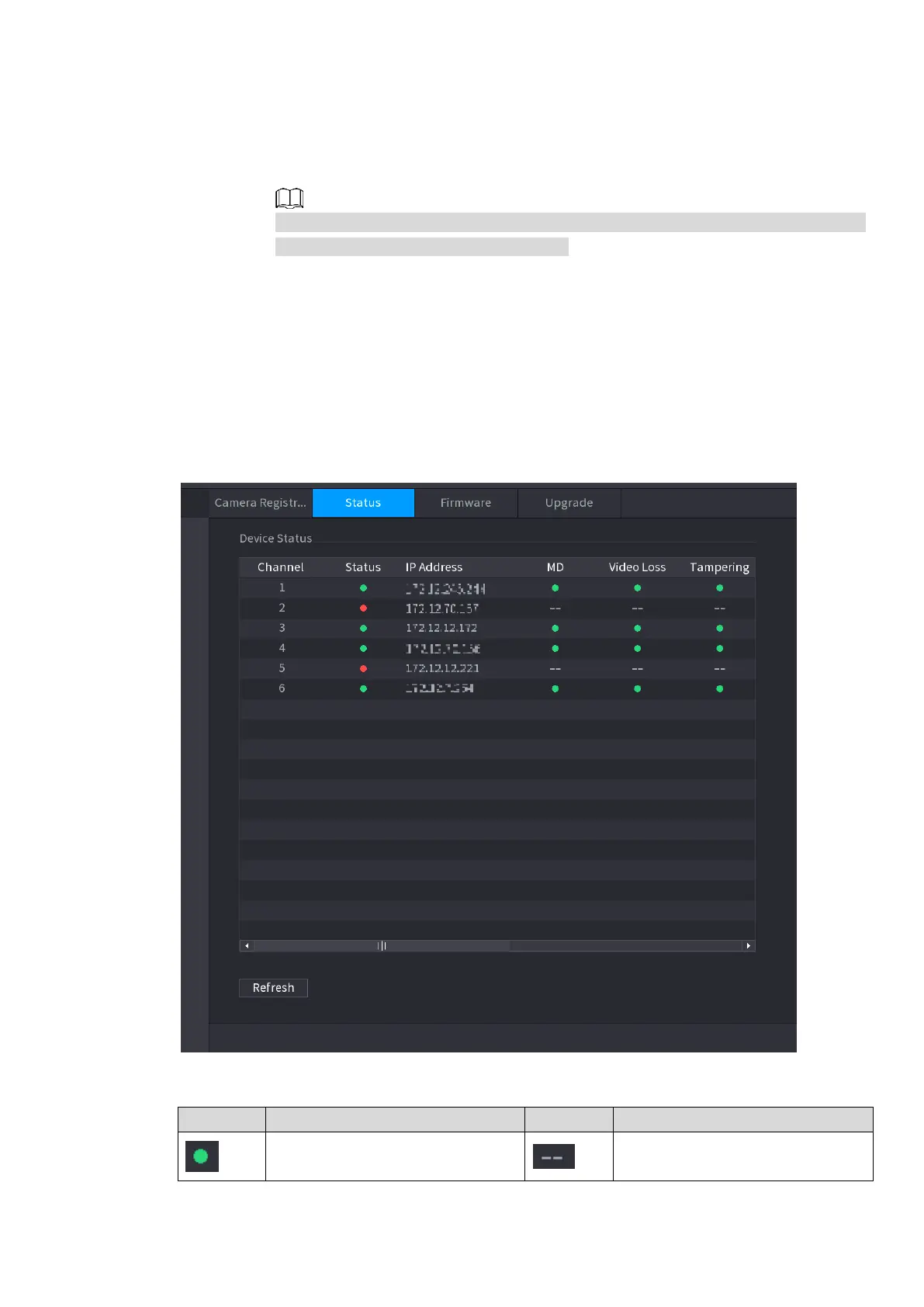Click the Video Loss dot for channel 4
The height and width of the screenshot is (1307, 924).
click(x=638, y=649)
